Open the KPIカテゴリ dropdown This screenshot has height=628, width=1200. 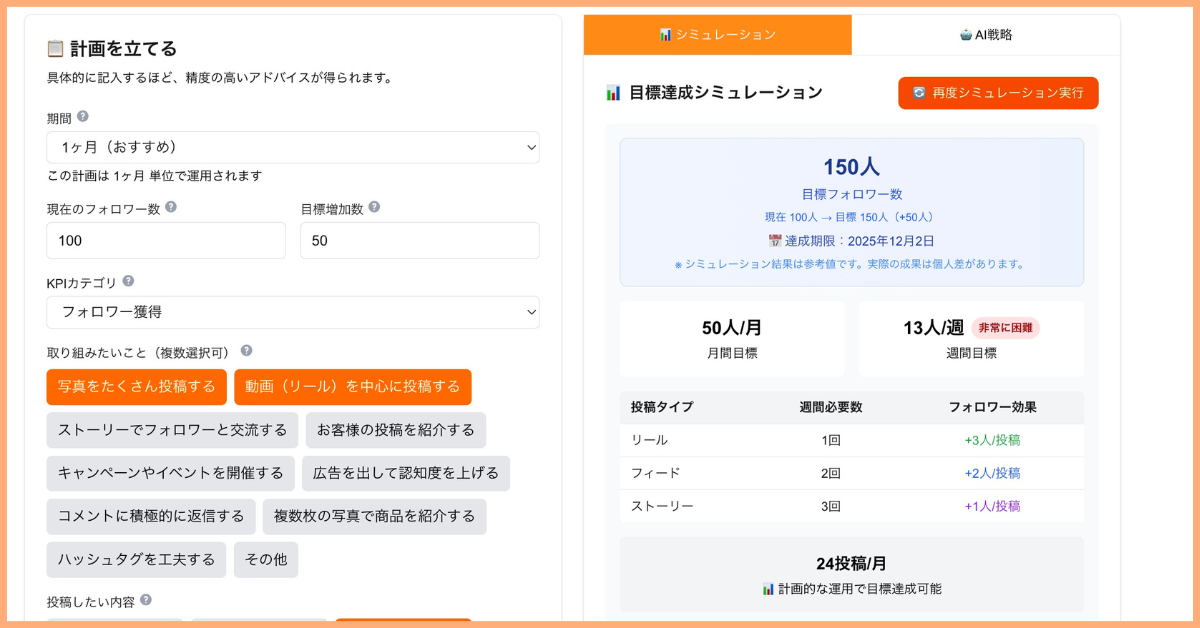[293, 313]
